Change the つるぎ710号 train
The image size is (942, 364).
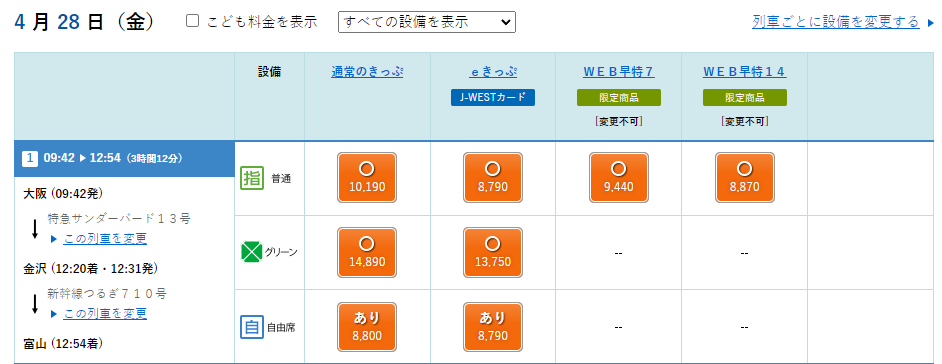pyautogui.click(x=105, y=314)
